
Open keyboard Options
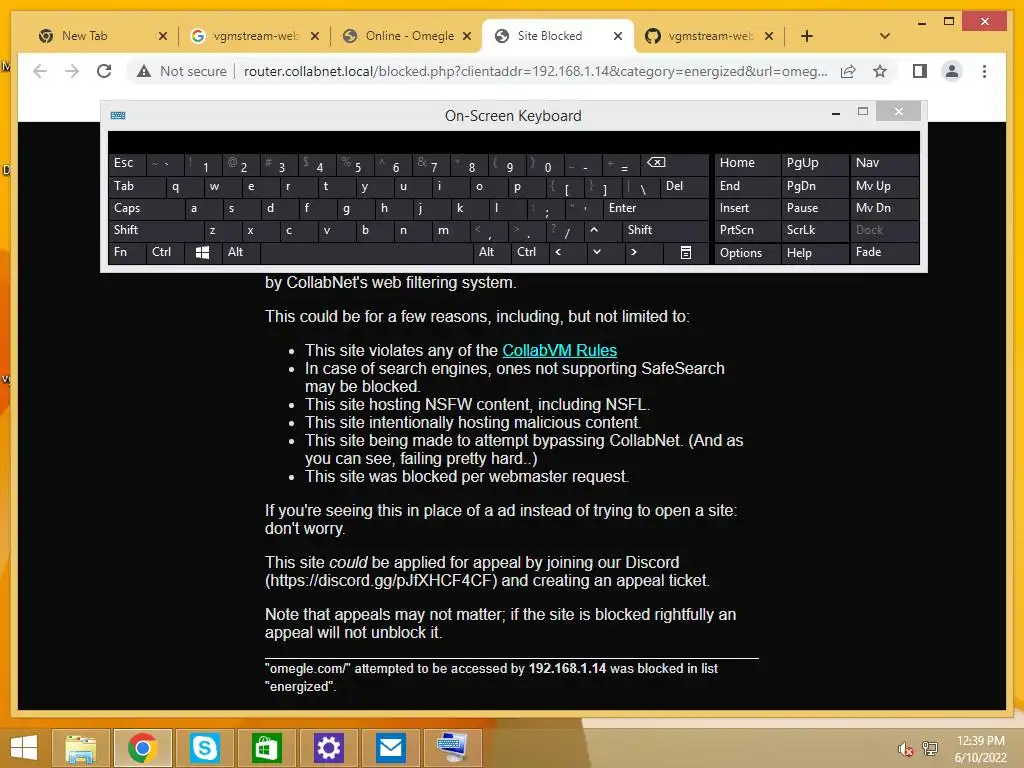(747, 253)
